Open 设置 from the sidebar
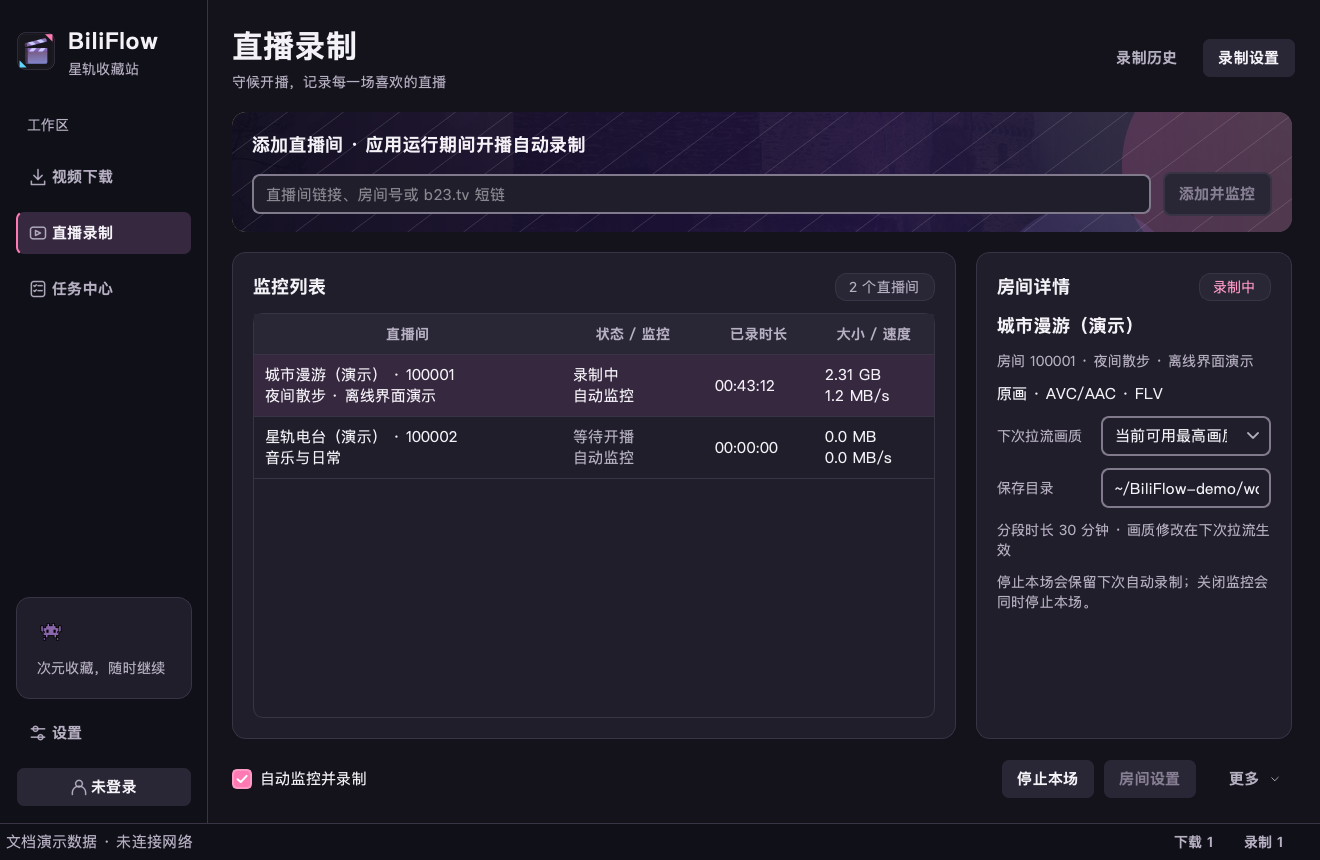The height and width of the screenshot is (860, 1320). (x=104, y=733)
